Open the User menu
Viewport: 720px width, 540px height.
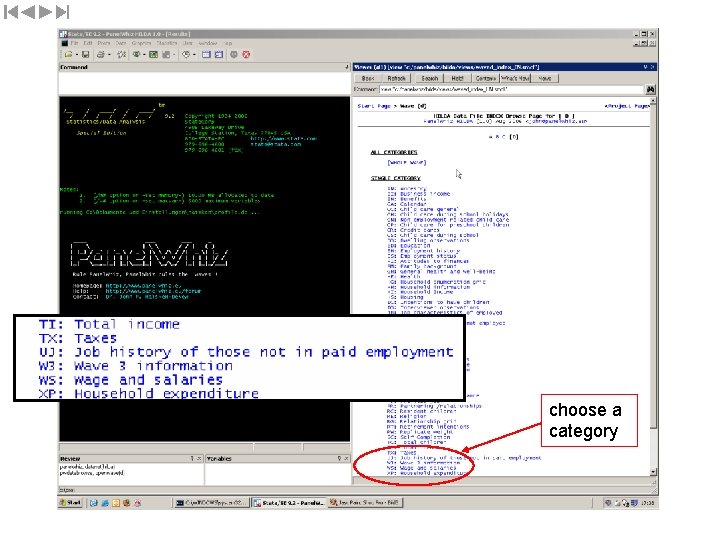click(x=188, y=43)
